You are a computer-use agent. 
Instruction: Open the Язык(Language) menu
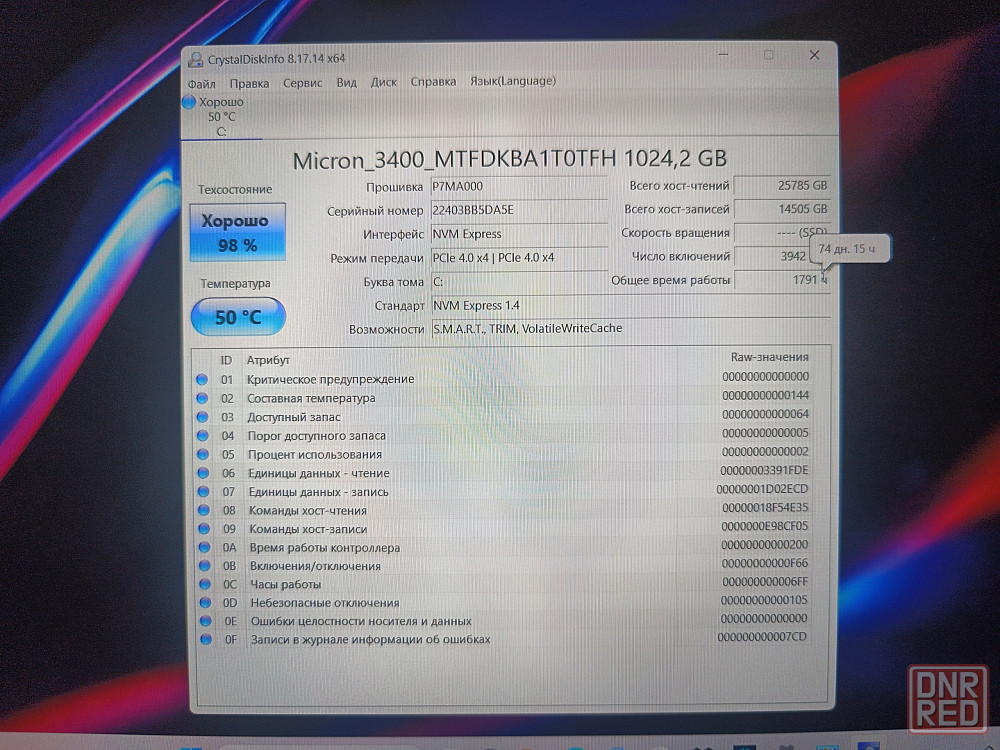[513, 80]
